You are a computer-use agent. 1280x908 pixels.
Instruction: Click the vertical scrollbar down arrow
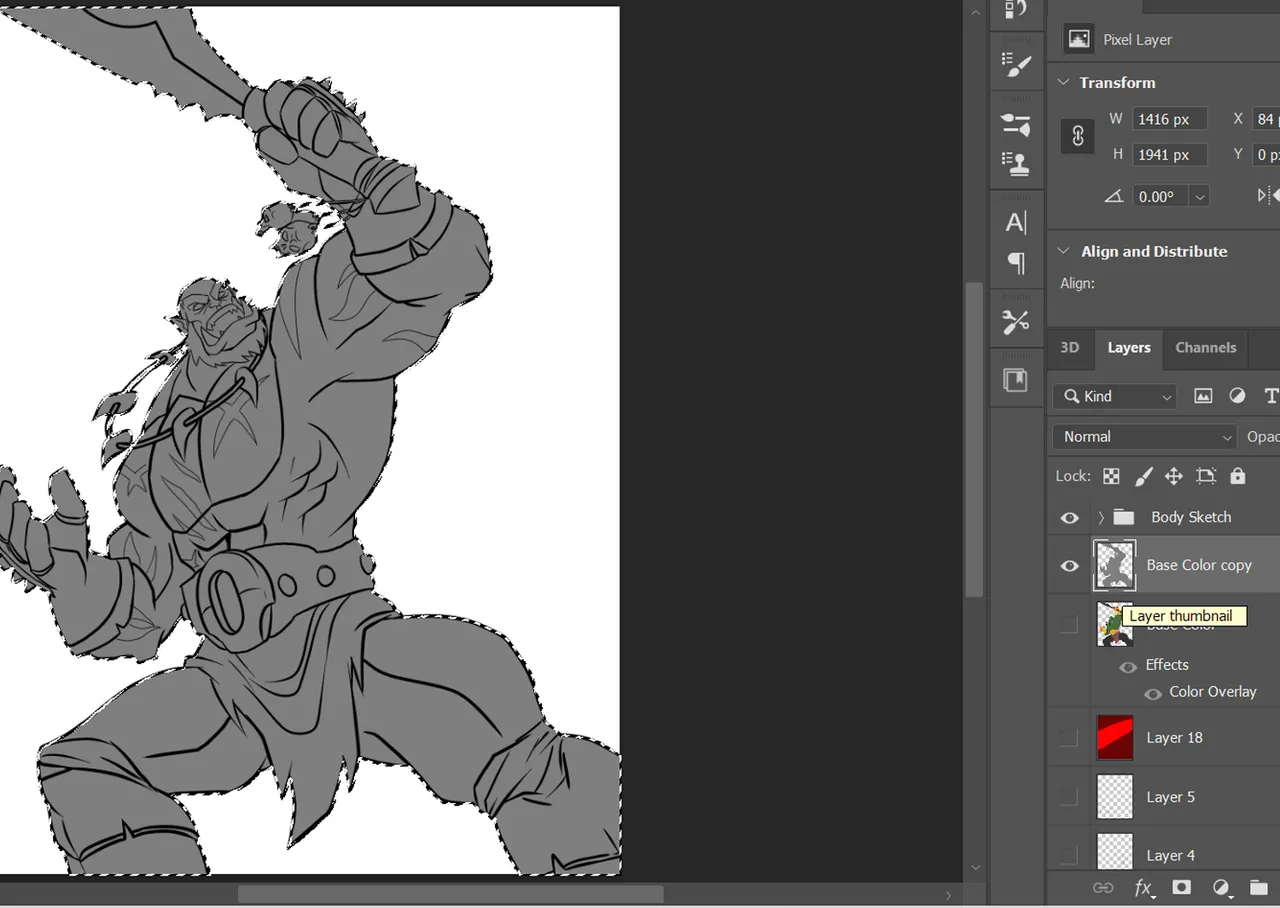tap(977, 868)
